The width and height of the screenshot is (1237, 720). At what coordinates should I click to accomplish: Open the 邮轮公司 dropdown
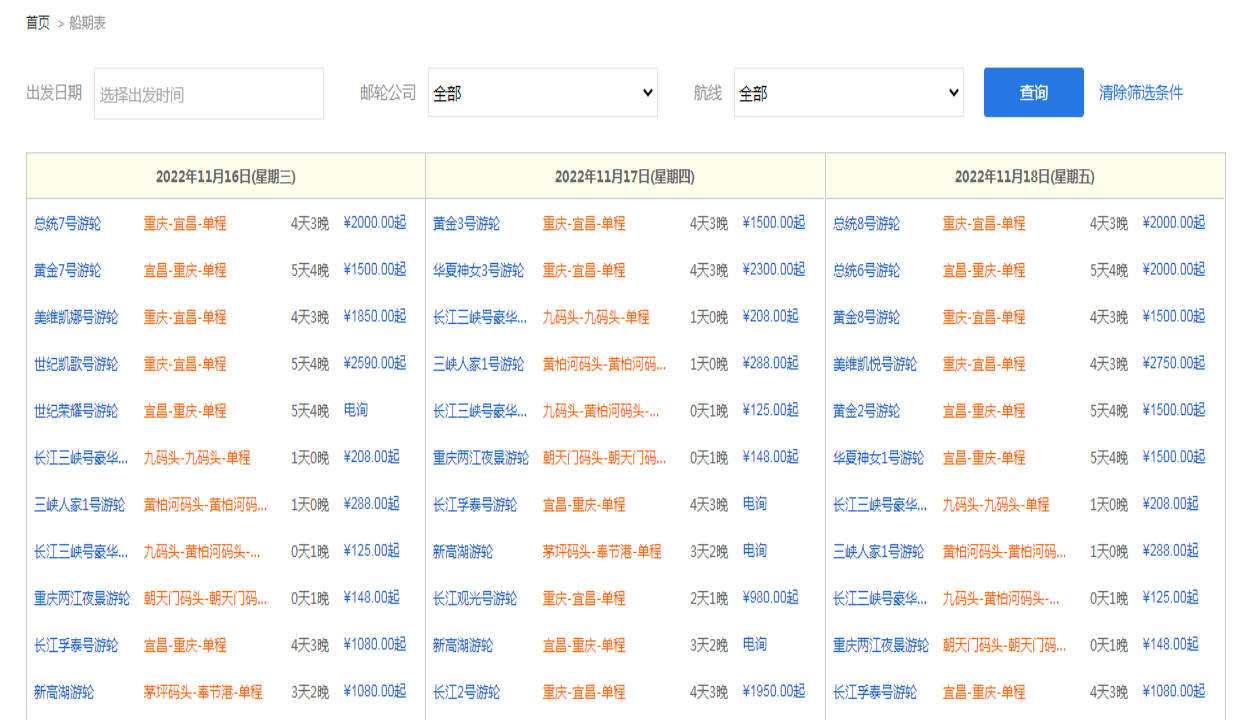542,93
